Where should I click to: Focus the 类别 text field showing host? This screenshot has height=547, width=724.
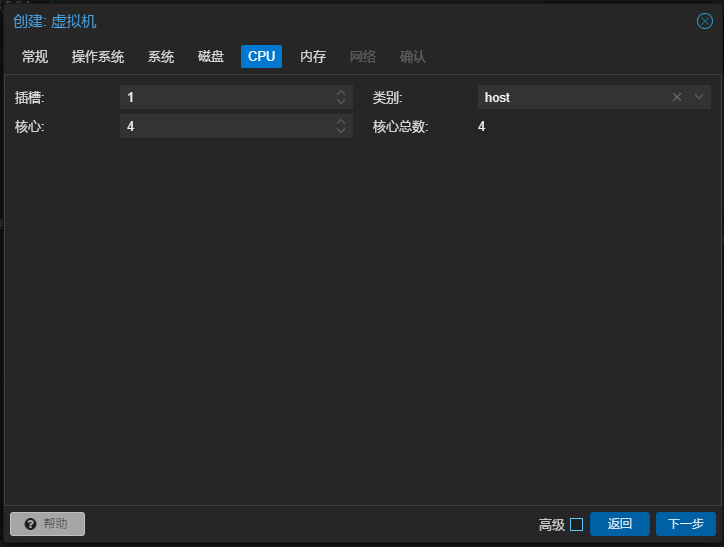tap(570, 97)
